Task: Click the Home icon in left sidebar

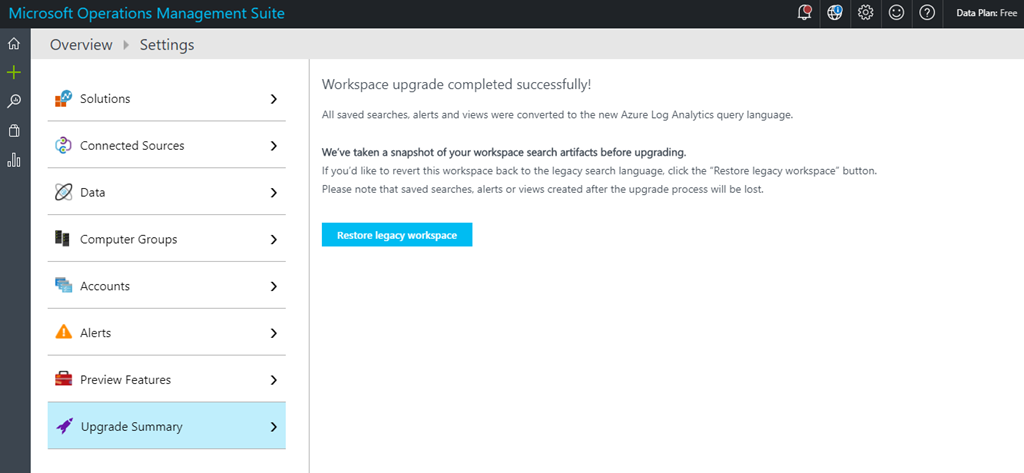Action: point(14,44)
